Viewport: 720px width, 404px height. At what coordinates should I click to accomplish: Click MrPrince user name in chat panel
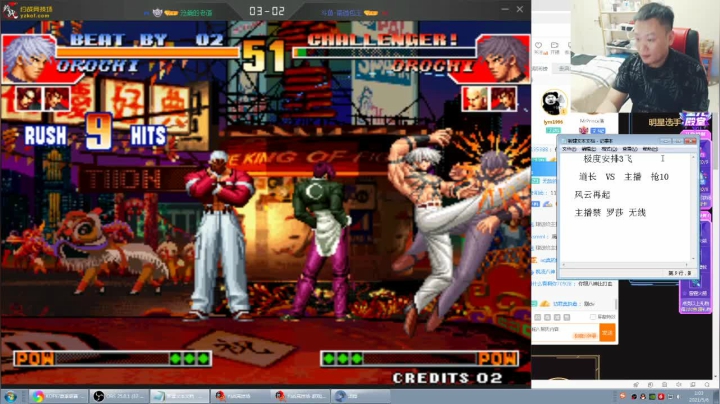tap(592, 121)
